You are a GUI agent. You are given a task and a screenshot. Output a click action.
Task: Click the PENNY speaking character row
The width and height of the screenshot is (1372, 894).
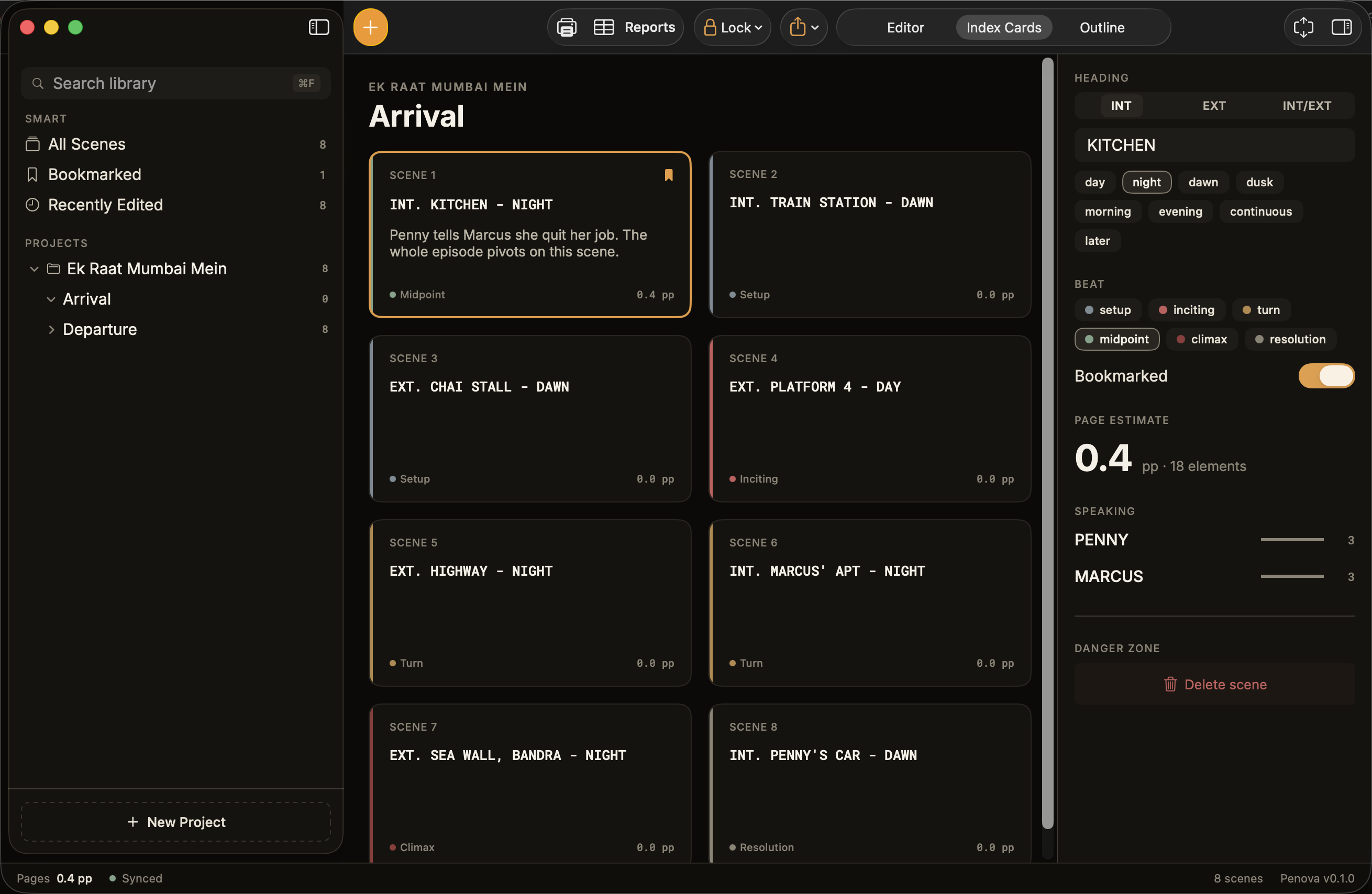point(1214,540)
